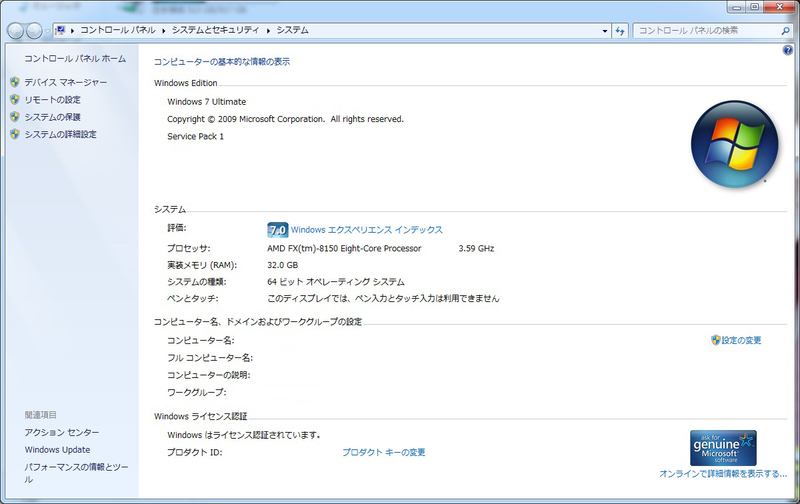800x504 pixels.
Task: Click the genuine Microsoft software badge
Action: click(x=723, y=448)
